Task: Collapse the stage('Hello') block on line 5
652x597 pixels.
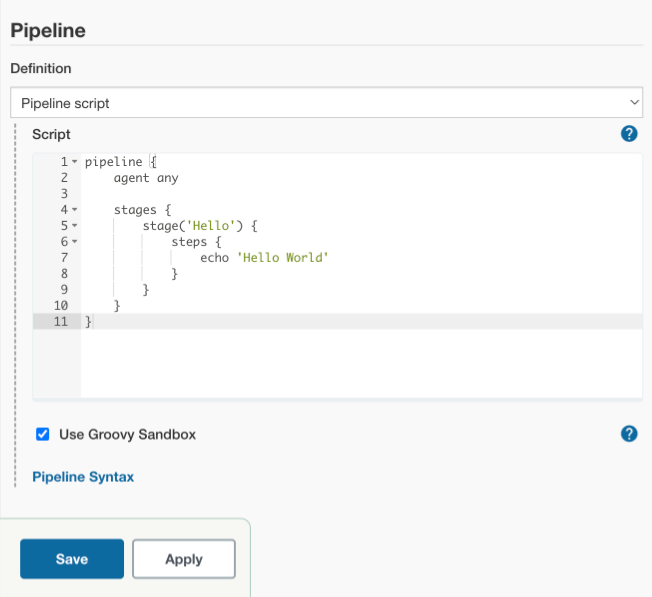Action: (x=74, y=226)
